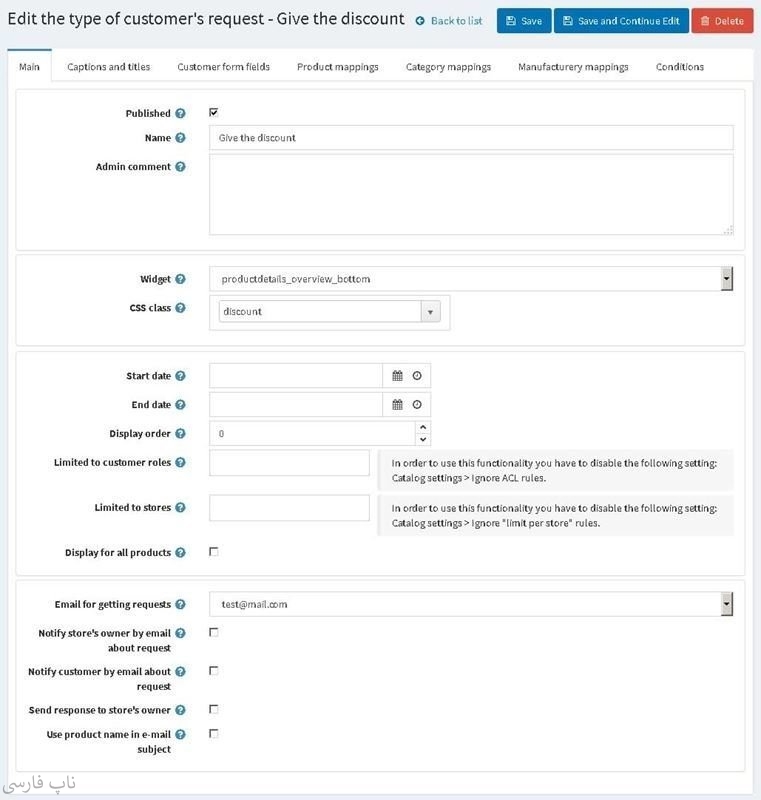Screen dimensions: 761x800
Task: Click into the Admin comment text area
Action: (x=471, y=194)
